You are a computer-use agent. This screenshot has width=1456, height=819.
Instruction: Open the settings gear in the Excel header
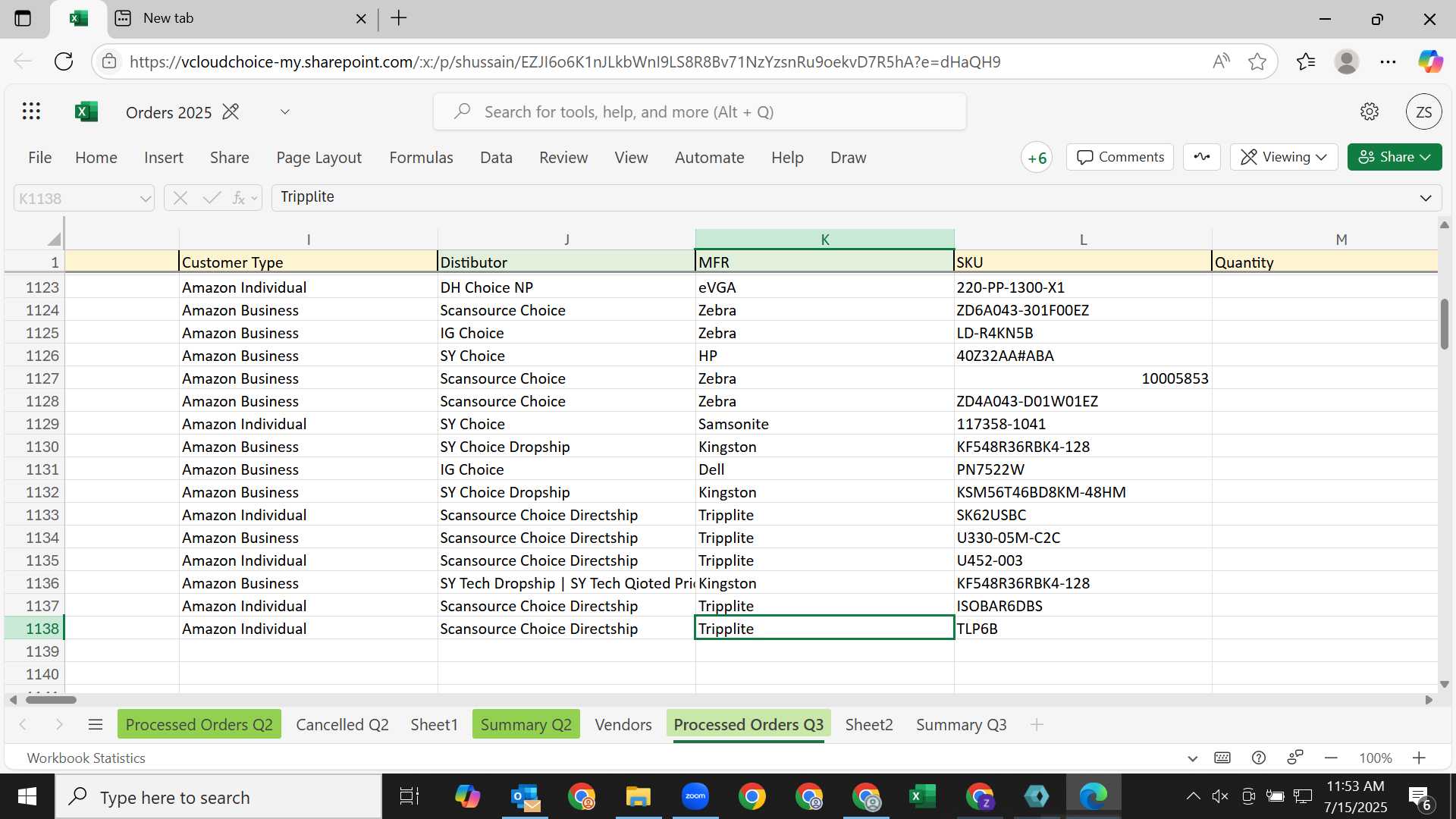(x=1369, y=111)
